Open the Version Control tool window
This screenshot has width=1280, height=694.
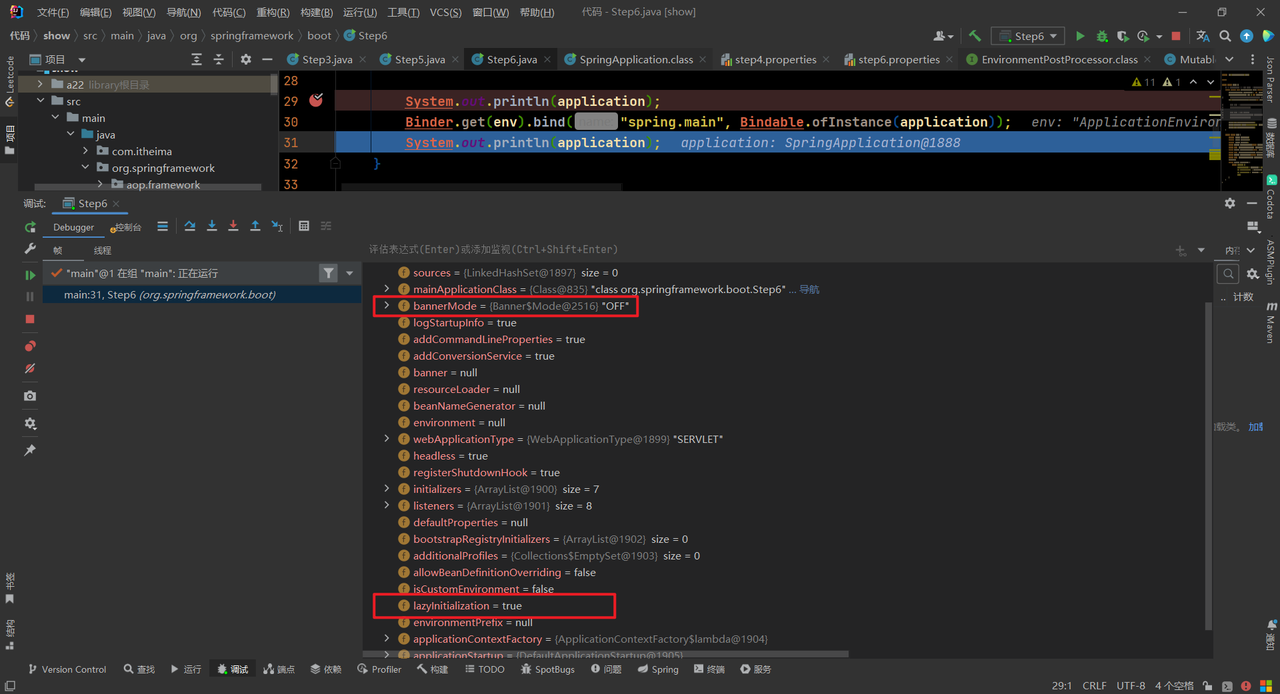pyautogui.click(x=66, y=669)
